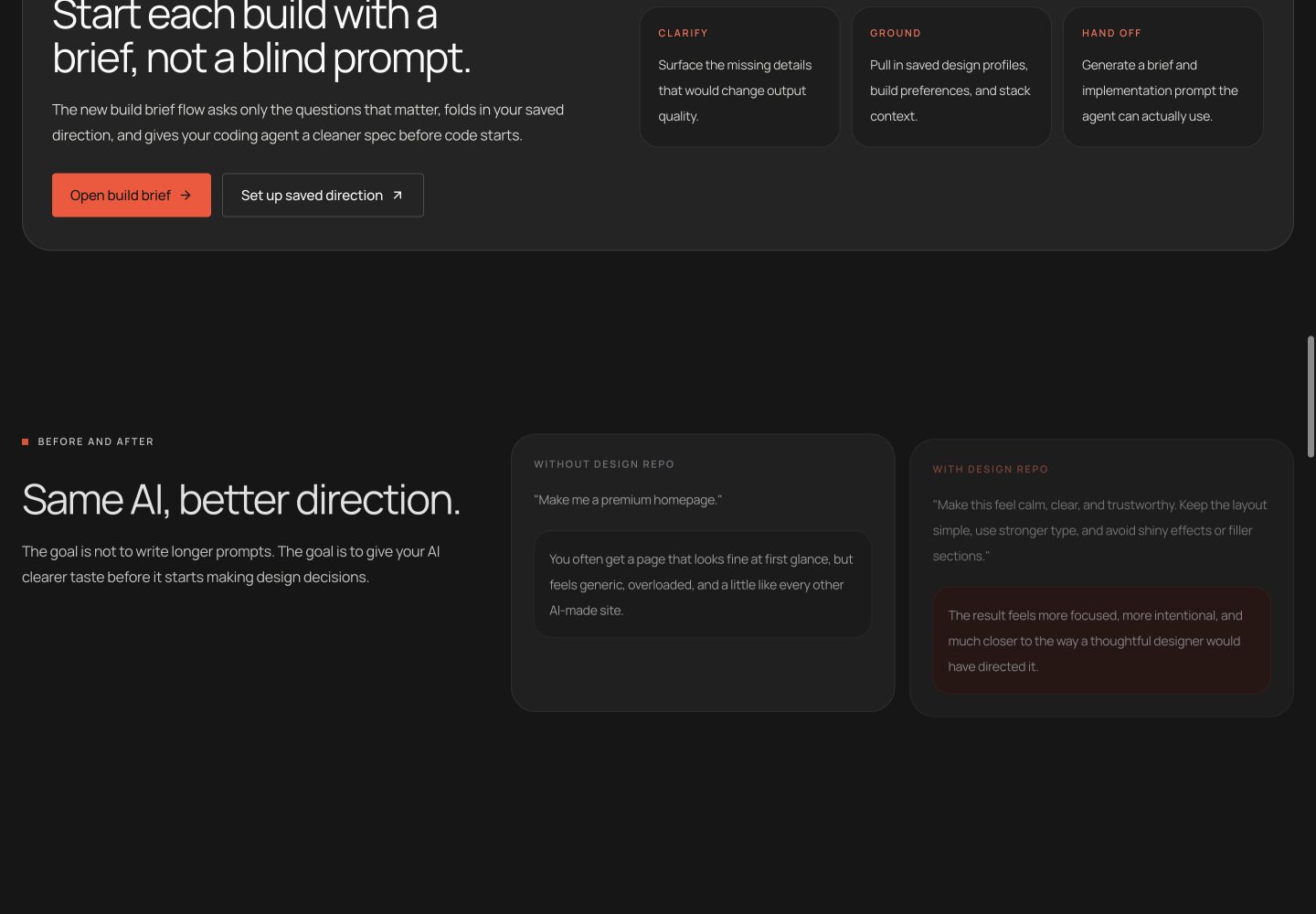Screen dimensions: 1316x914
Task: Click "Generate a brief and implementation prompt" text
Action: (x=1160, y=90)
